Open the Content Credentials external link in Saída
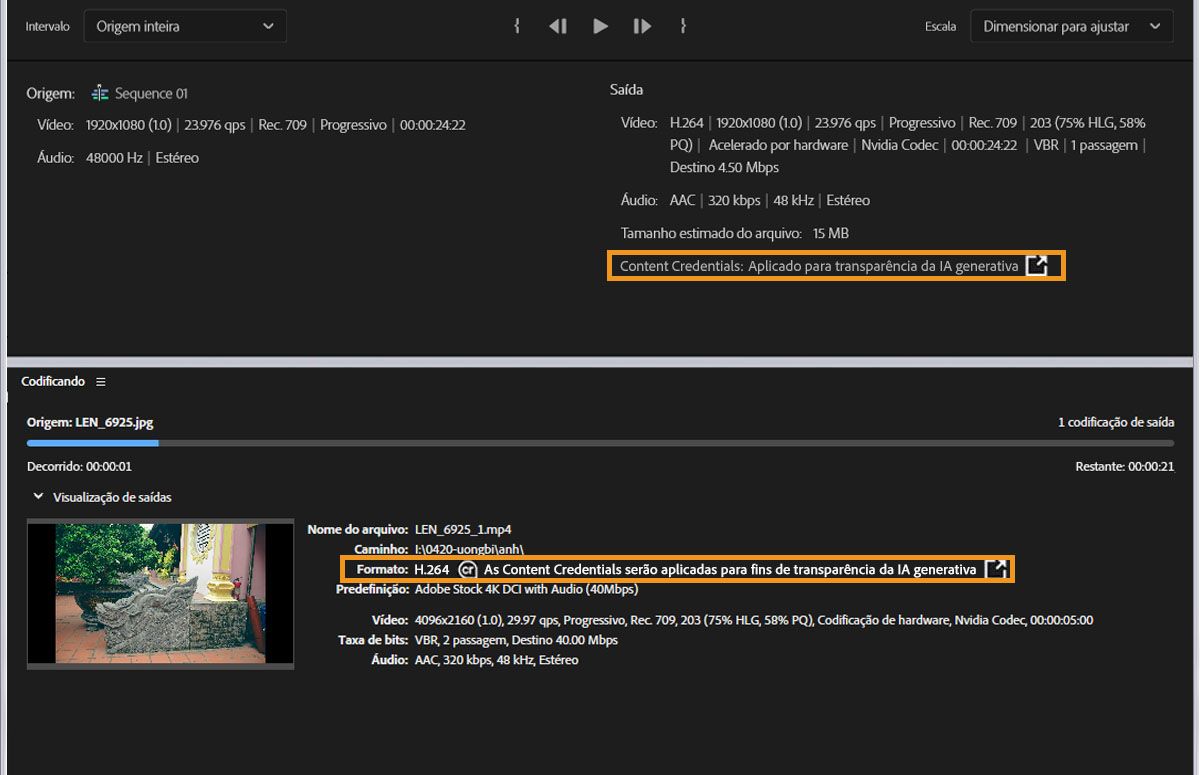The image size is (1200, 775). tap(1037, 266)
